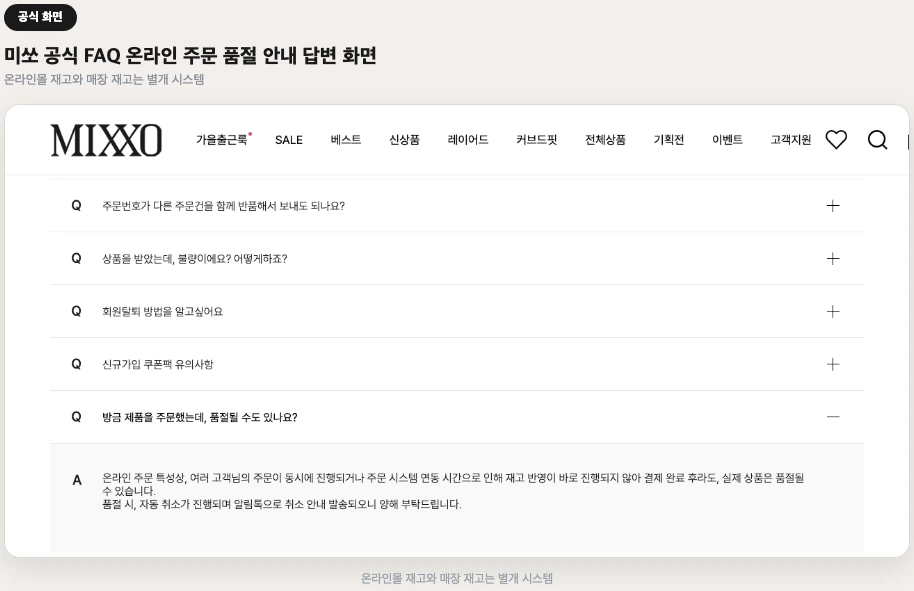Click bottom caption 온라인몰 재고와 매장 재고는 별개 시스템

coord(456,578)
